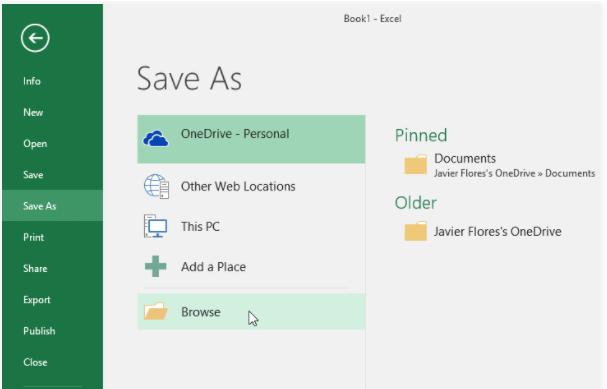Open pinned Documents folder name
This screenshot has height=389, width=607.
click(x=465, y=158)
